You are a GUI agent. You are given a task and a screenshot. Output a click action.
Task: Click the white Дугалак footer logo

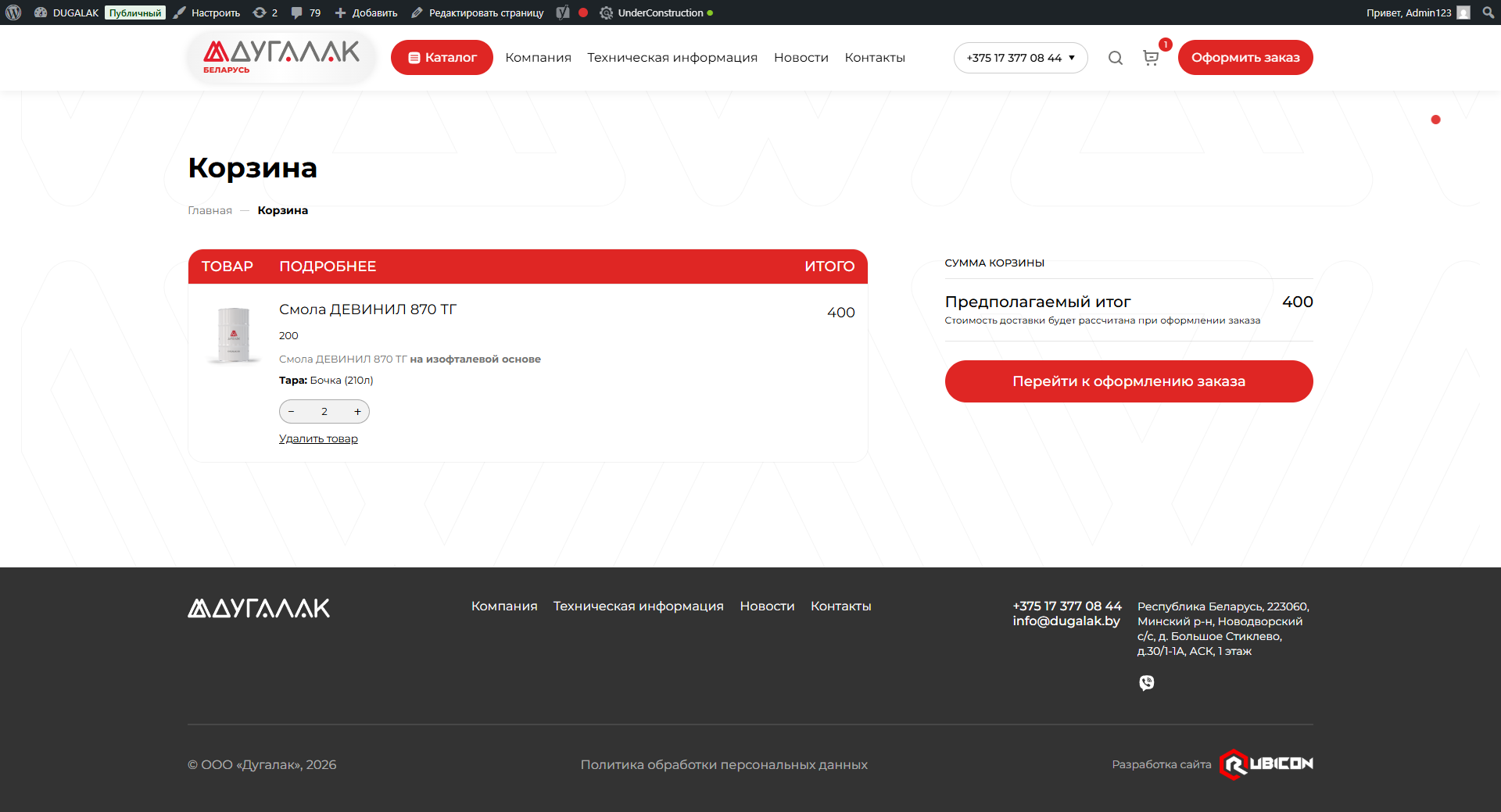tap(259, 608)
